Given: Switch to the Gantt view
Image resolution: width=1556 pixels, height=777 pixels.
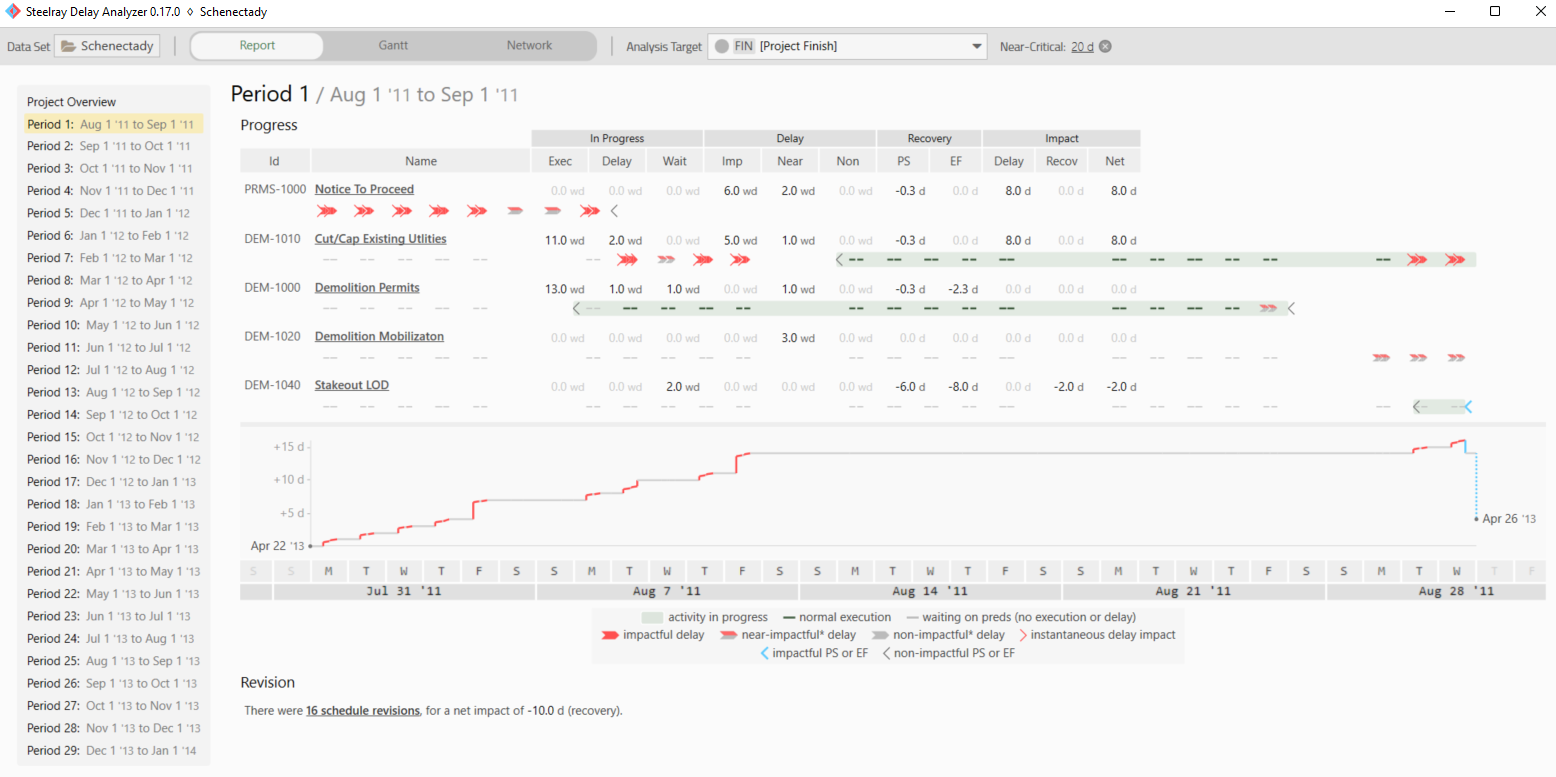Looking at the screenshot, I should (x=393, y=46).
